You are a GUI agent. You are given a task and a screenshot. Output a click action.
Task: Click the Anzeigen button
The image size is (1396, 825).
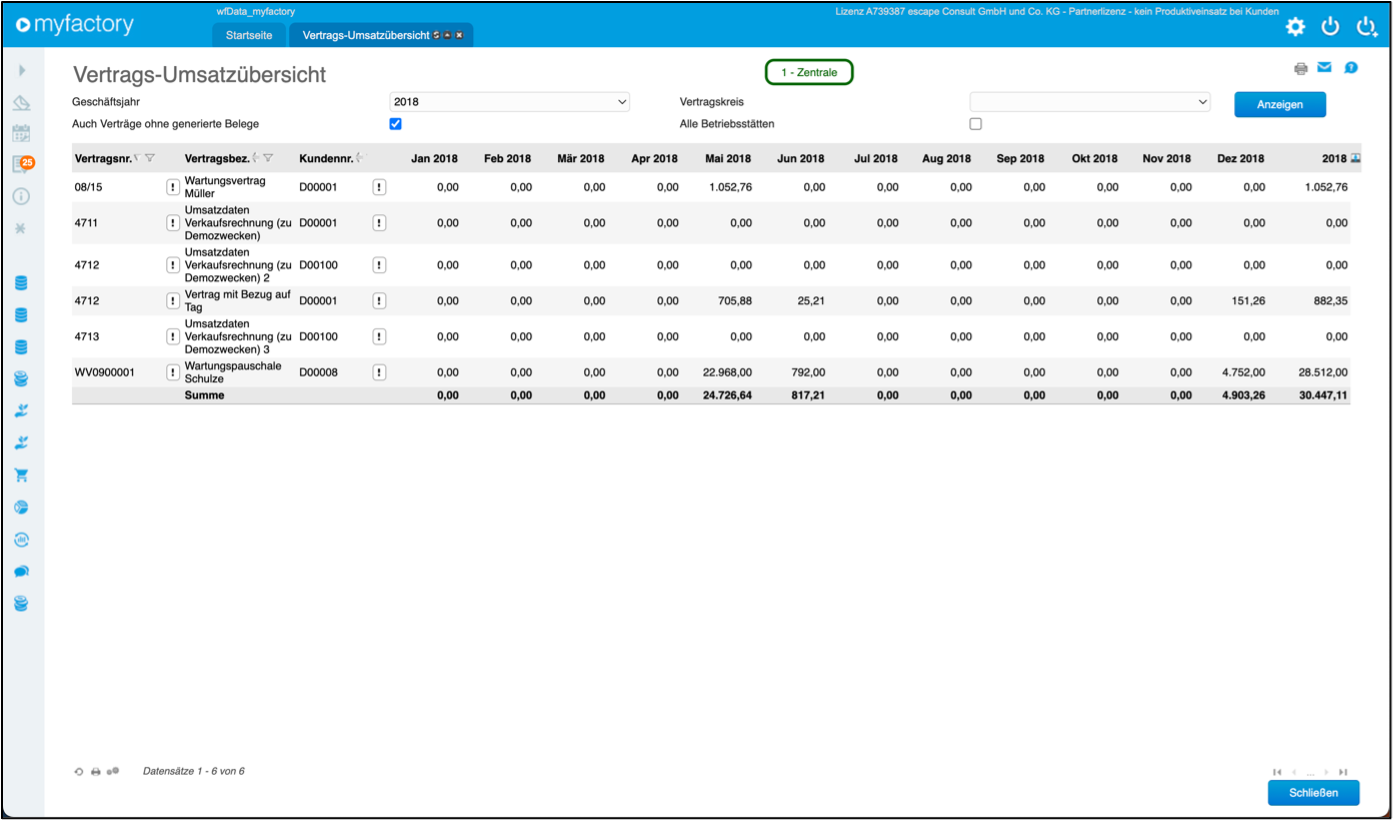click(1279, 105)
